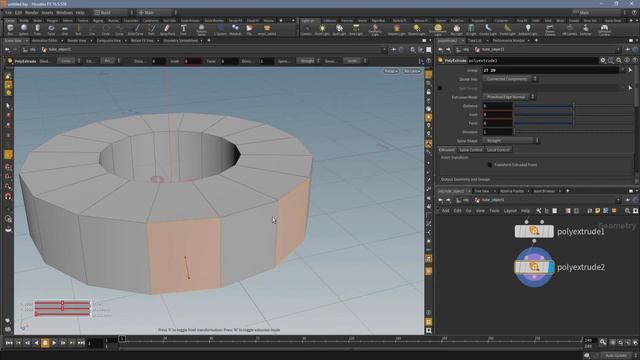
Task: Switch to the Geometry Spreadsheet tab
Action: pyautogui.click(x=180, y=41)
